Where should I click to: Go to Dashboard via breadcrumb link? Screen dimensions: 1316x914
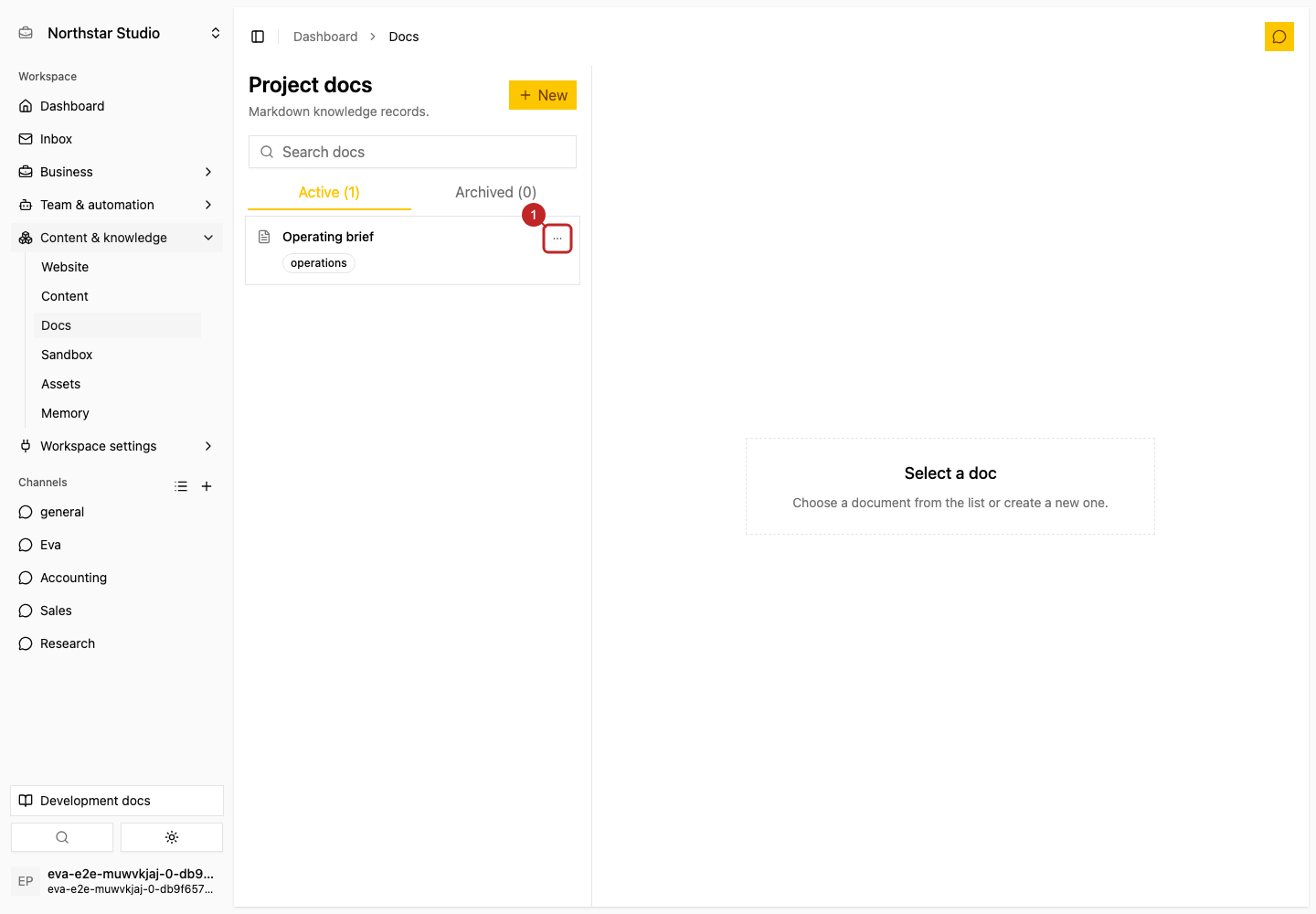click(x=325, y=37)
